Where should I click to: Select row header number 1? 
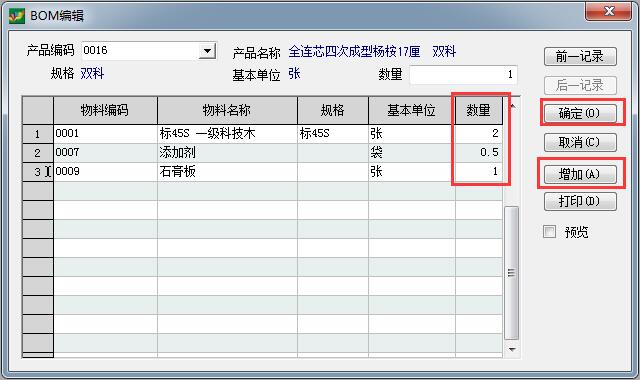[x=38, y=134]
